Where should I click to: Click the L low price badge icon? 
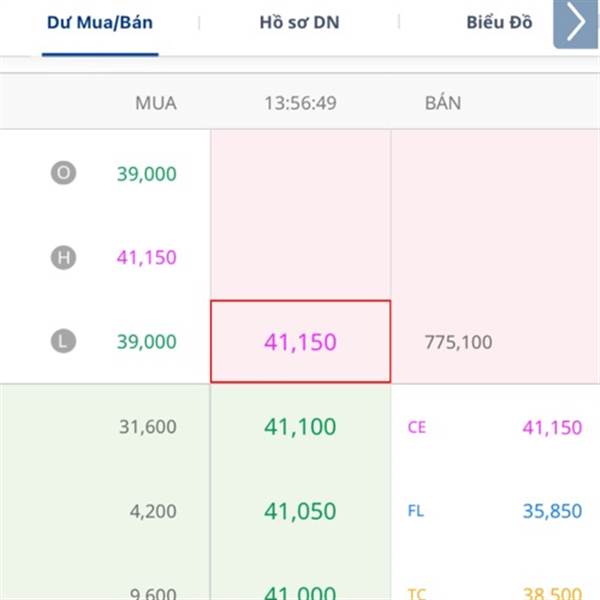[64, 341]
